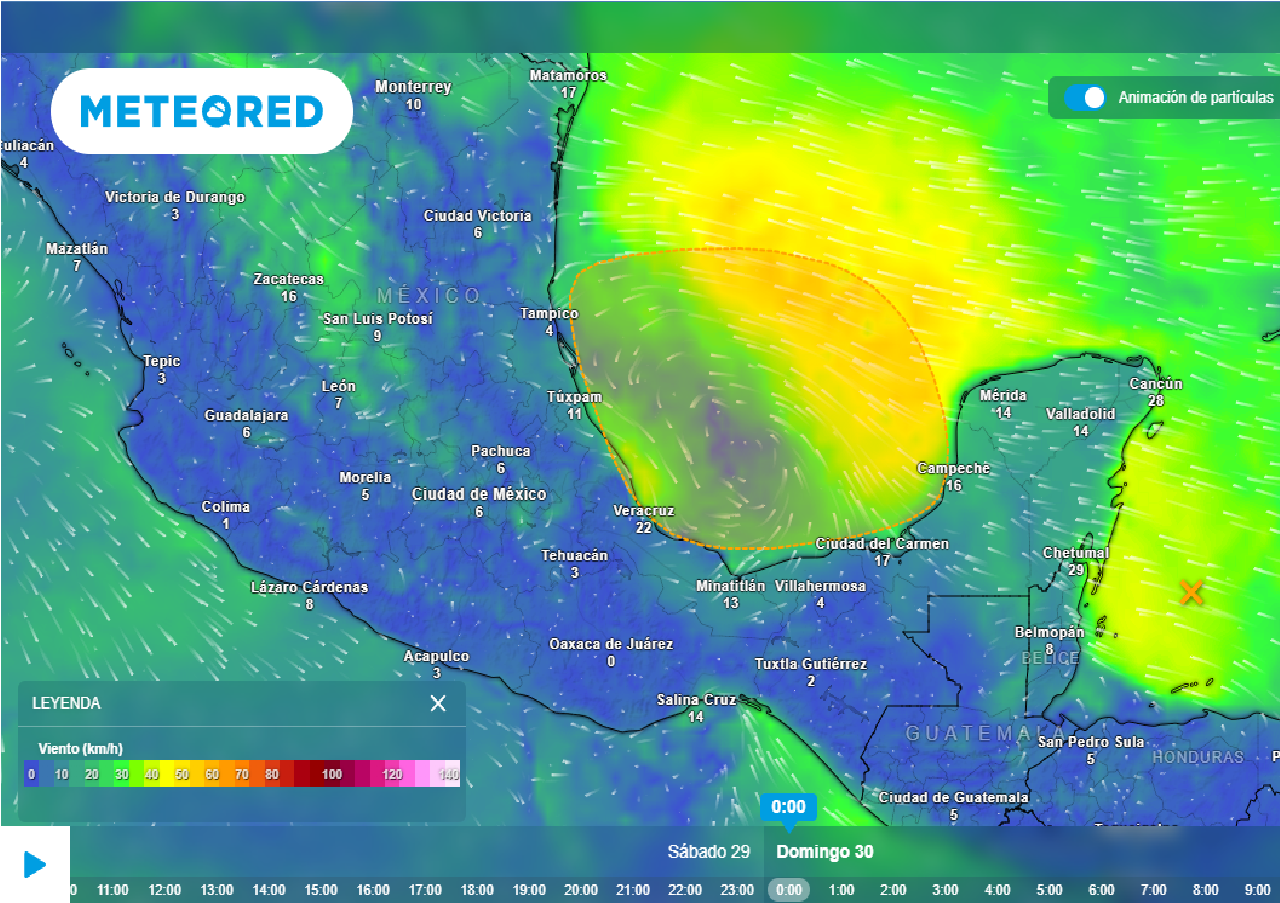Select 1:00 on the timeline
Viewport: 1280px width, 903px height.
(841, 889)
